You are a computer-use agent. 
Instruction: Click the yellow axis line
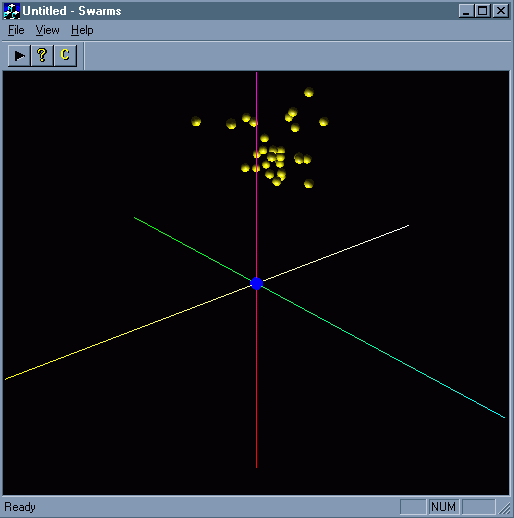pos(128,332)
